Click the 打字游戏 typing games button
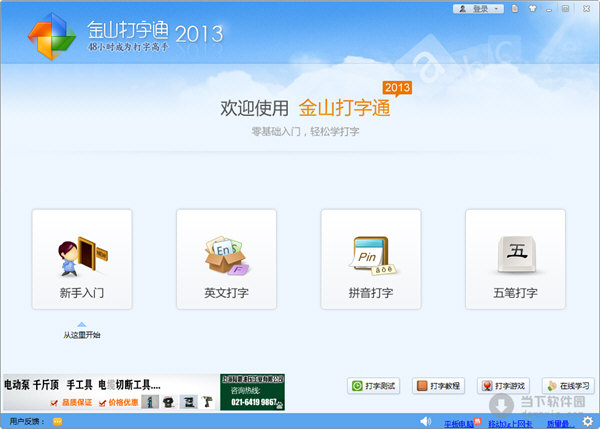This screenshot has height=429, width=600. [x=504, y=386]
